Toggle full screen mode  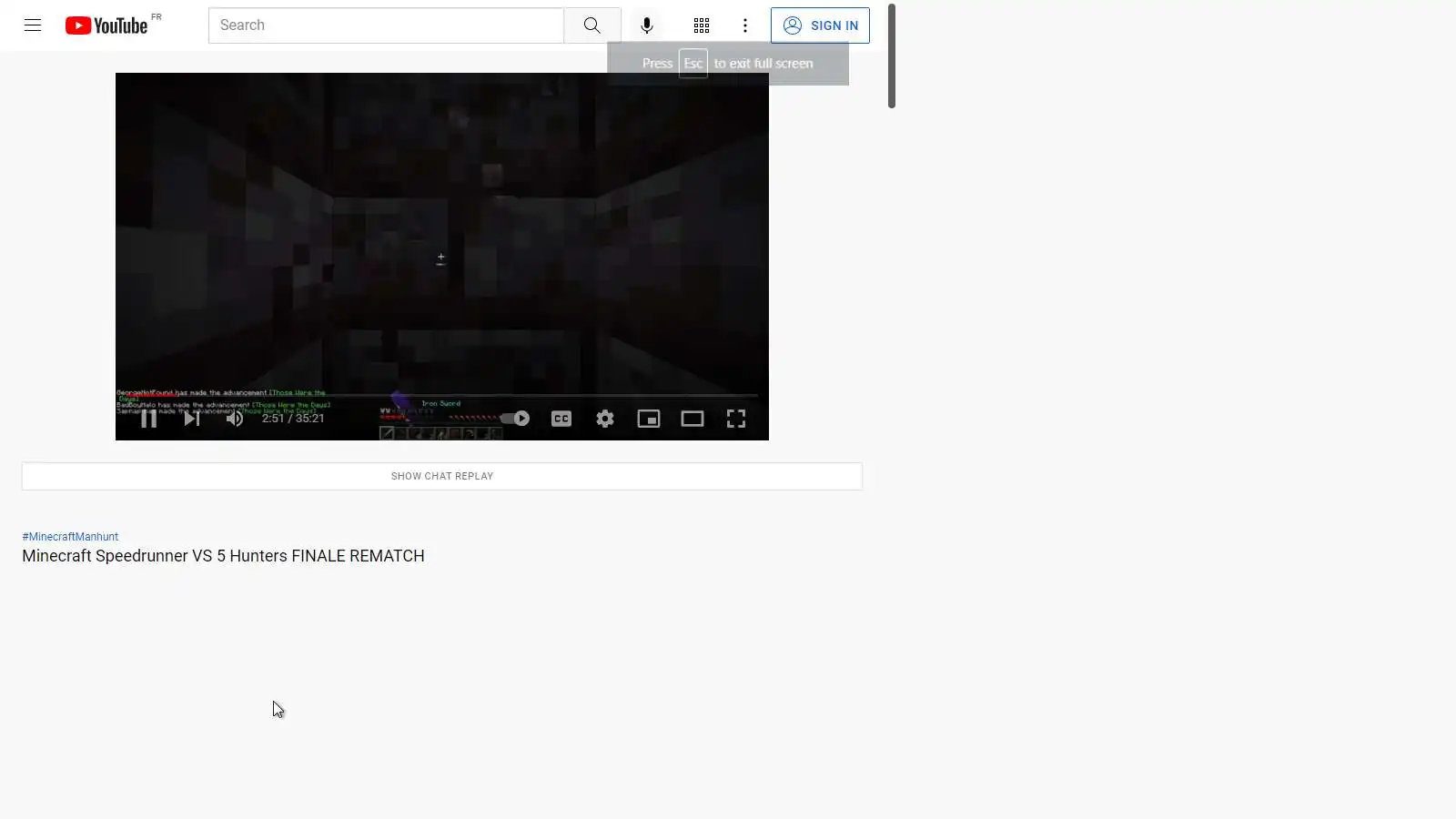(736, 419)
